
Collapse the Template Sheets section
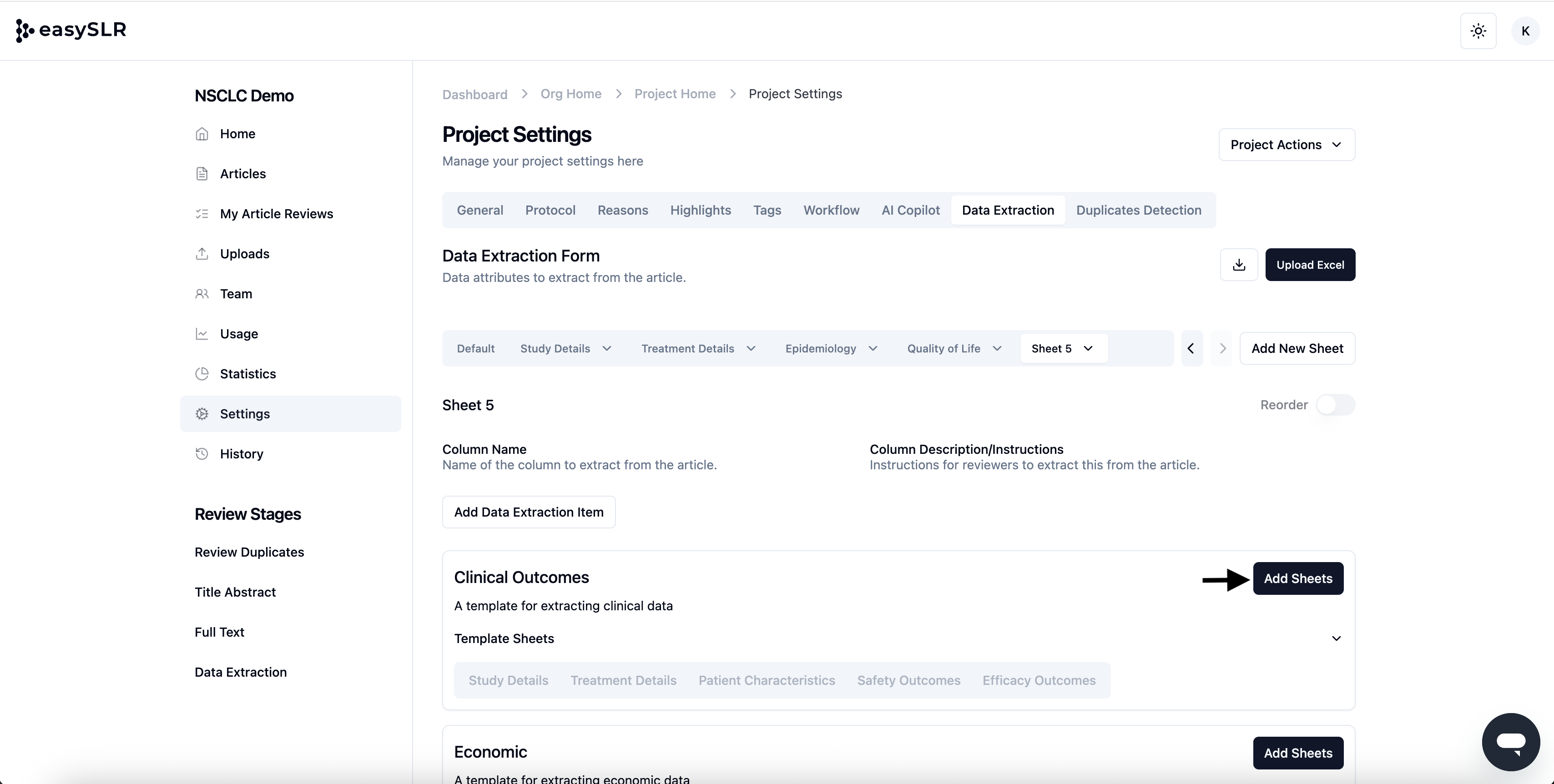(1336, 638)
